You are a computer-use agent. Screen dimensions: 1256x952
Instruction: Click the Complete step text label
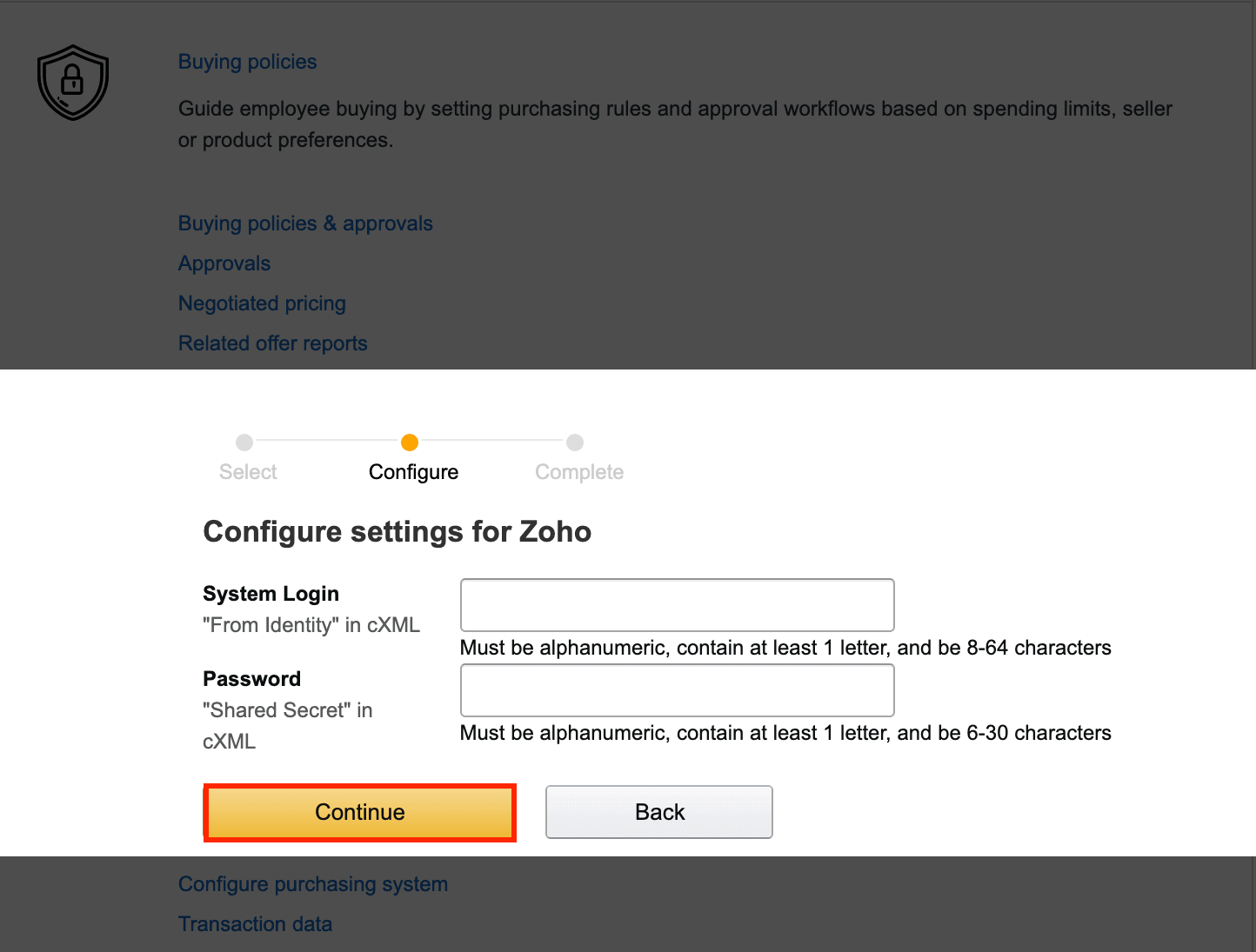579,472
